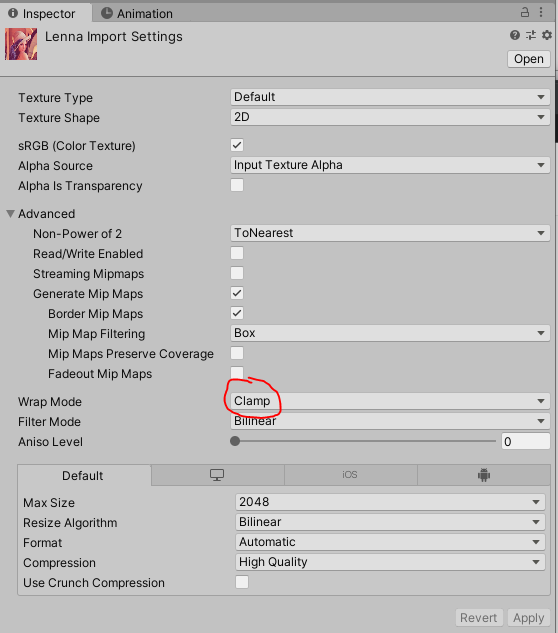Screen dimensions: 558x633
Task: Open the Filter Mode dropdown
Action: [x=390, y=421]
